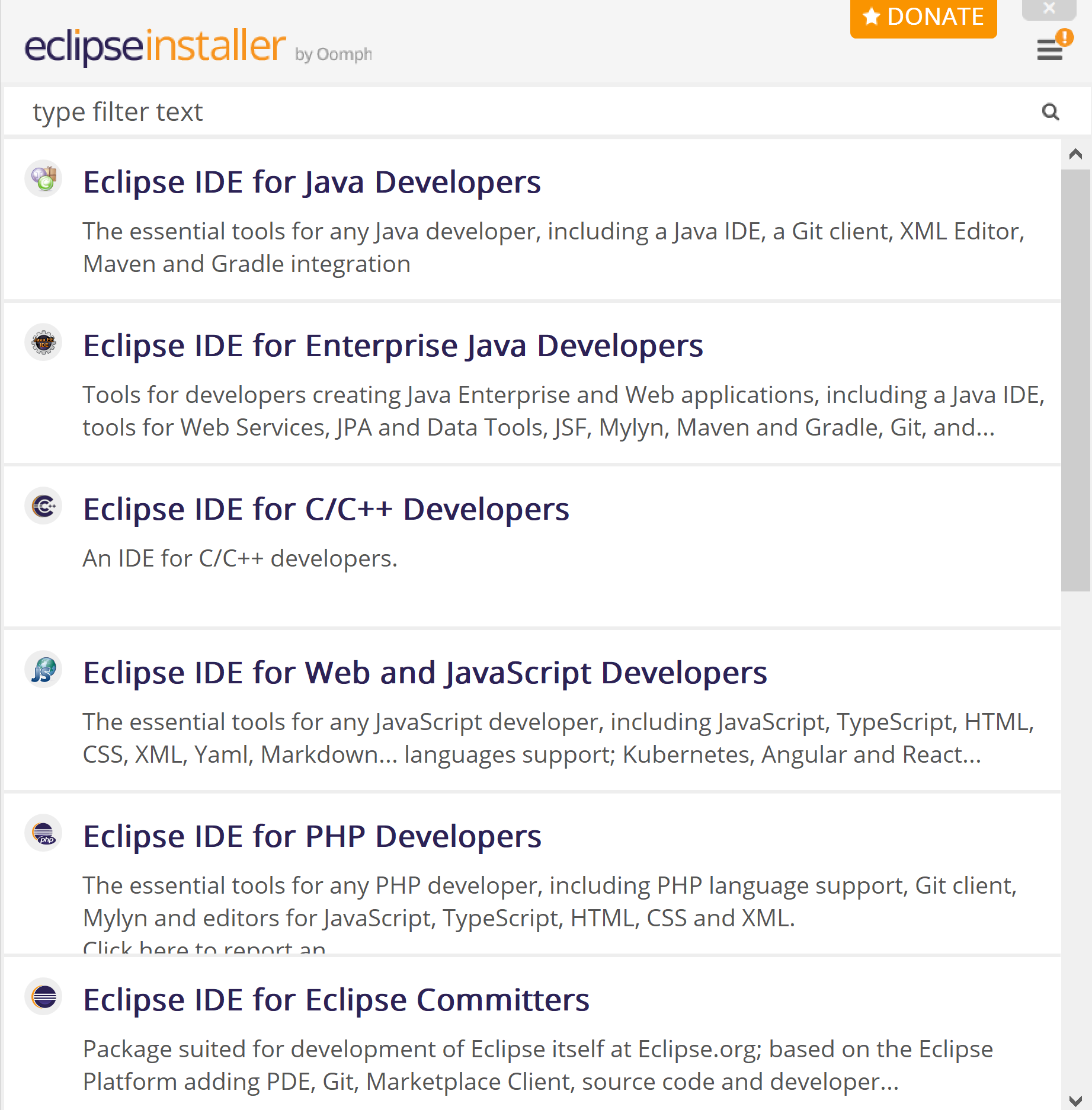This screenshot has width=1092, height=1110.
Task: Click 'Maven and Gradle integration' description text
Action: 246,264
